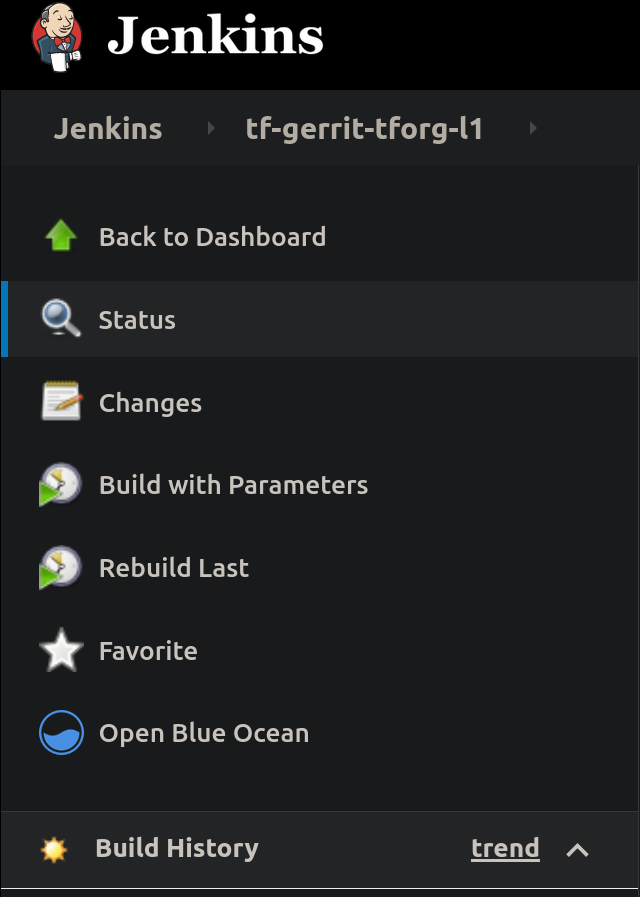640x897 pixels.
Task: Open the trend link
Action: (x=505, y=849)
